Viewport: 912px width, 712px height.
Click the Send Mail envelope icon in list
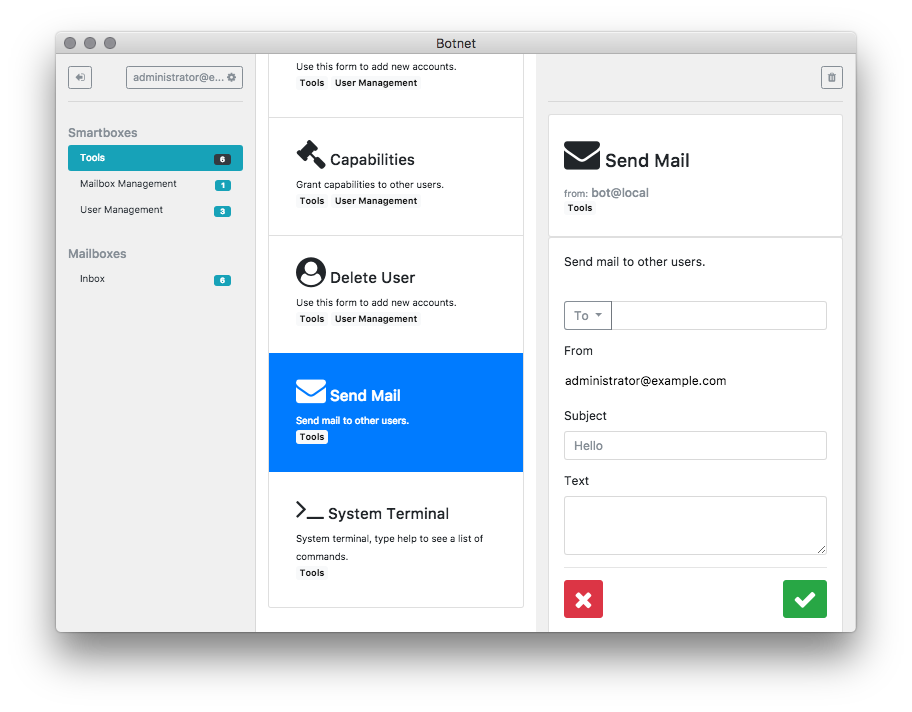pyautogui.click(x=311, y=391)
